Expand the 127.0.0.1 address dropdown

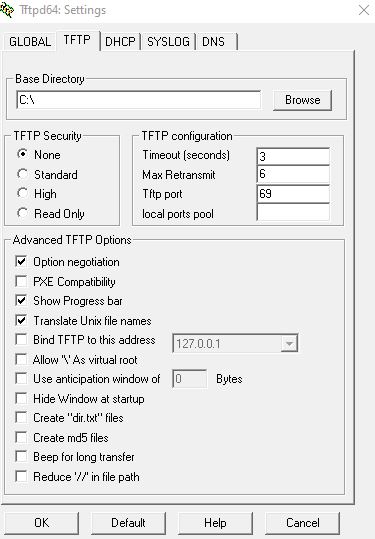click(x=289, y=343)
